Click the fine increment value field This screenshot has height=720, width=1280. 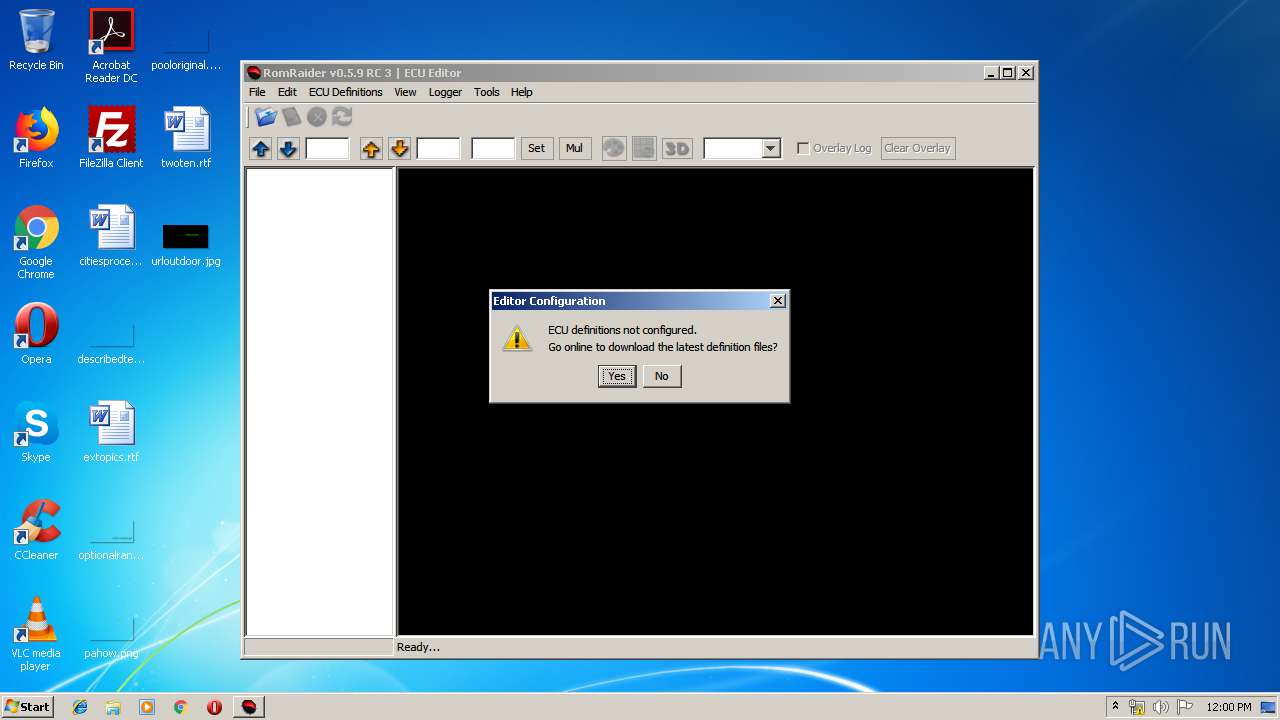[327, 148]
